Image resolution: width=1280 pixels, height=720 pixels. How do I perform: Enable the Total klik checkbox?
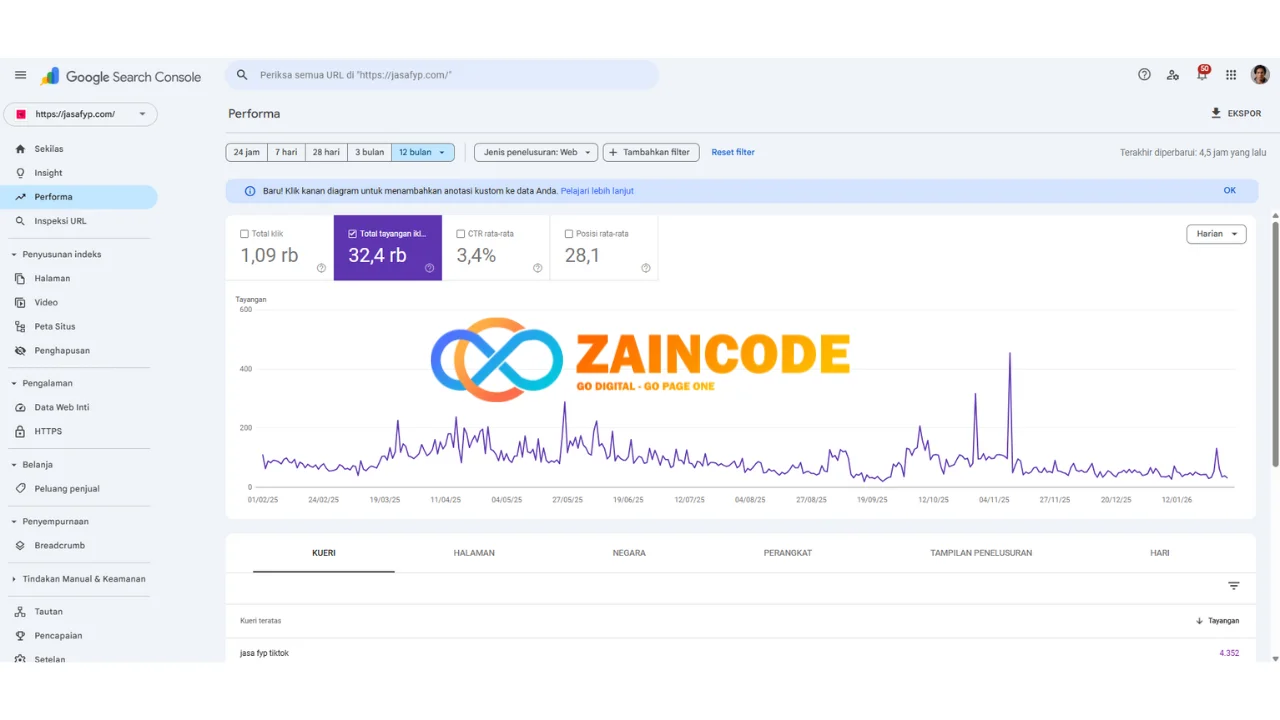(244, 234)
